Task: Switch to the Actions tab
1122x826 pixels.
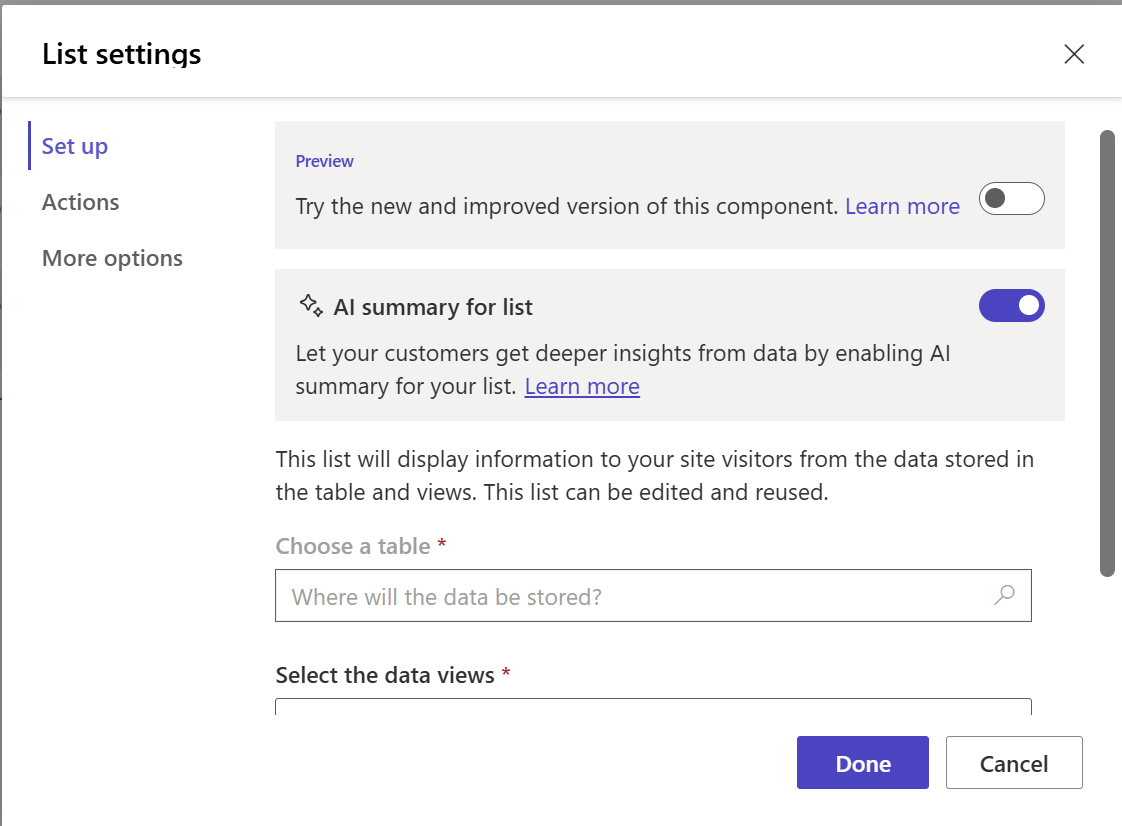Action: (80, 202)
